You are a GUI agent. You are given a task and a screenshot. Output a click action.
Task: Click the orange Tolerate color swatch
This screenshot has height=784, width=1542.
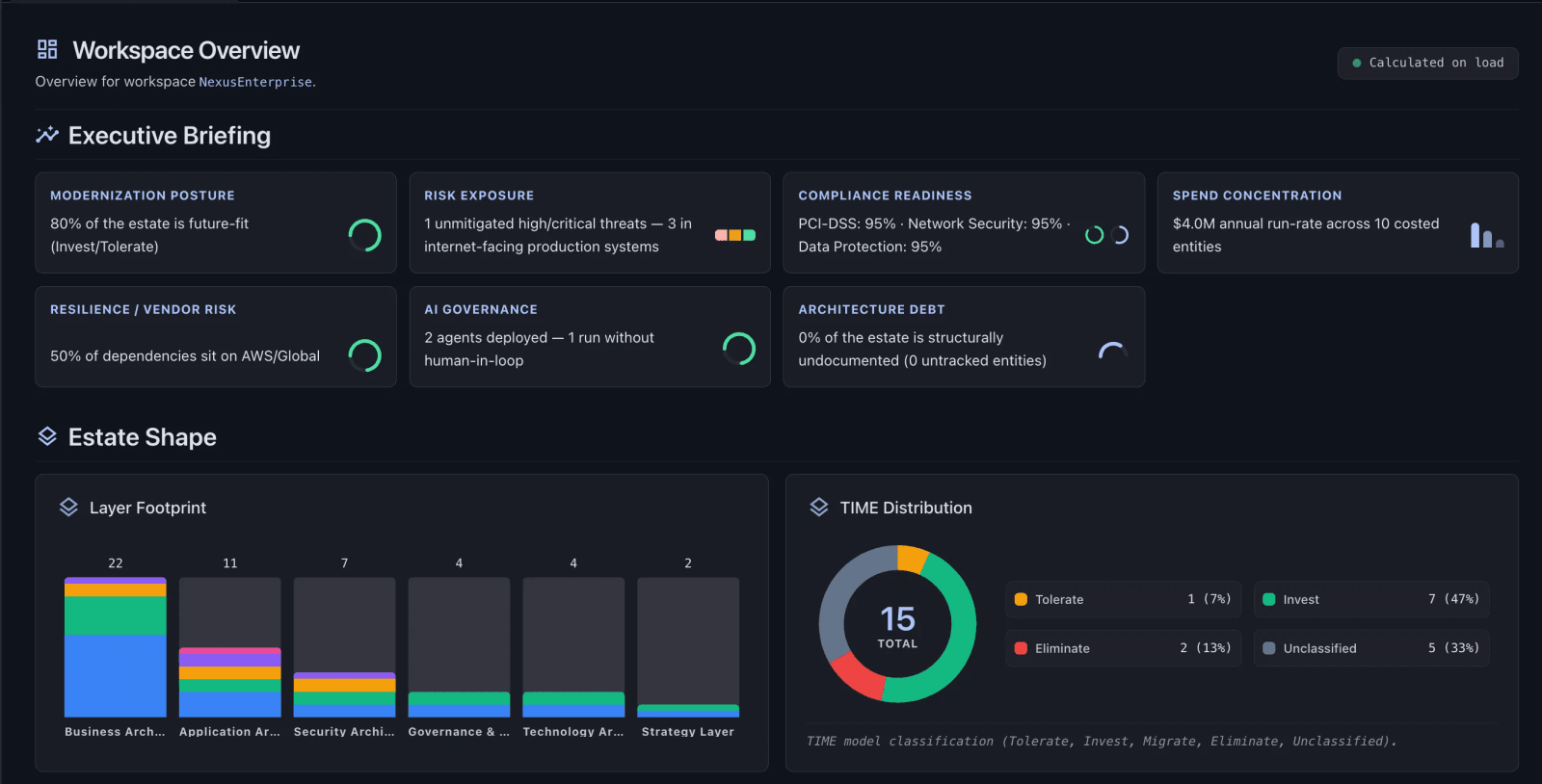pyautogui.click(x=1021, y=599)
